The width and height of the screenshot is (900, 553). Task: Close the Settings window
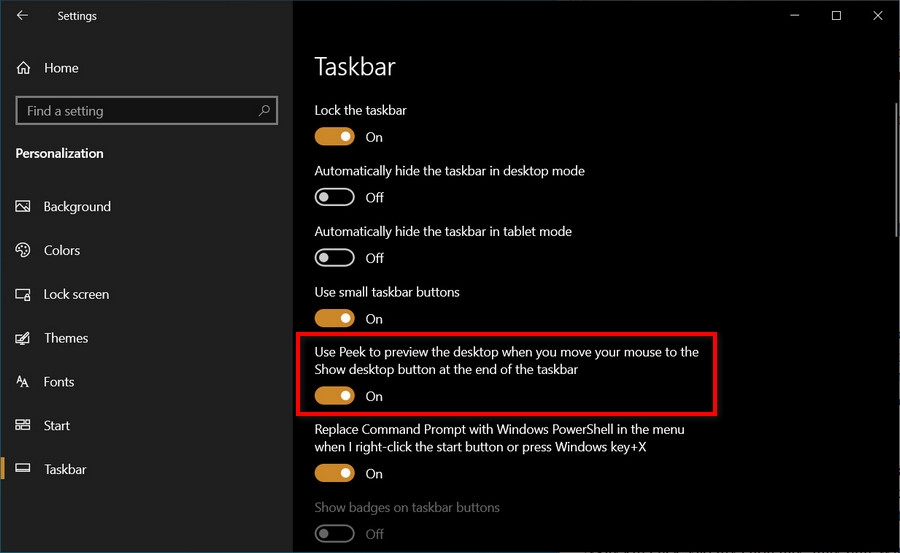878,16
